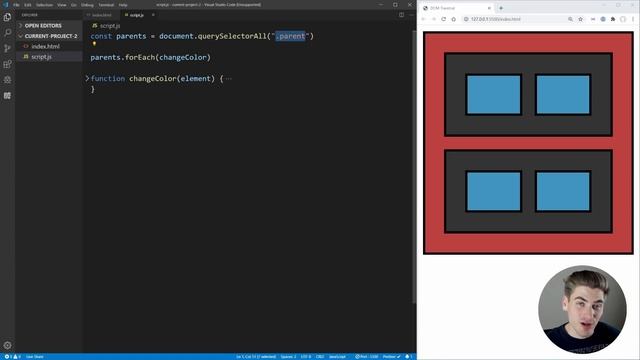The height and width of the screenshot is (360, 640).
Task: Close the DOM Traversal browser tab
Action: [x=489, y=8]
